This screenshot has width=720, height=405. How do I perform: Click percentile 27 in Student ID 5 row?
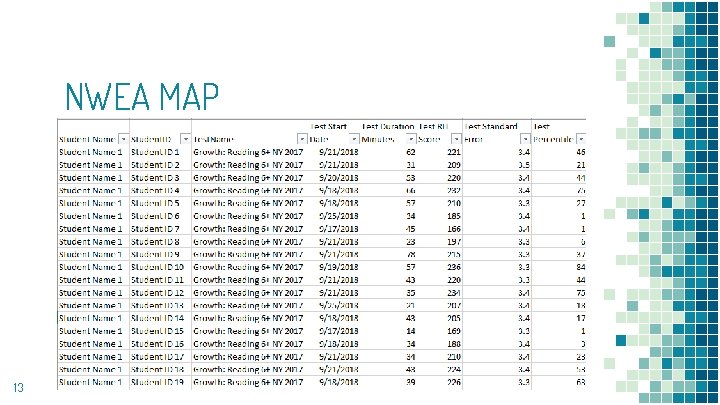point(581,203)
